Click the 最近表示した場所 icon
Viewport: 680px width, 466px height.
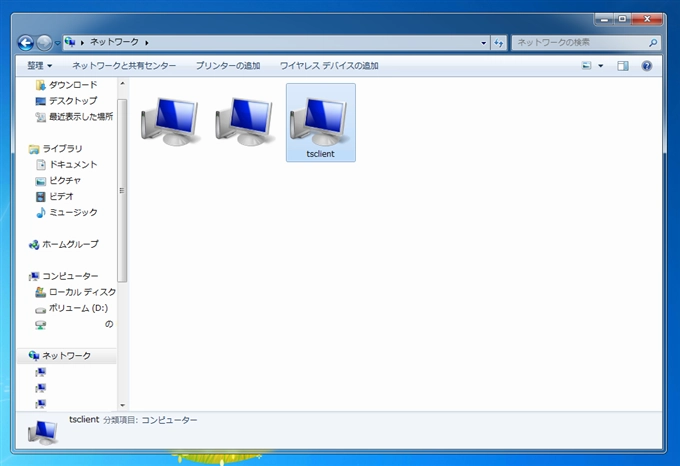tap(40, 117)
